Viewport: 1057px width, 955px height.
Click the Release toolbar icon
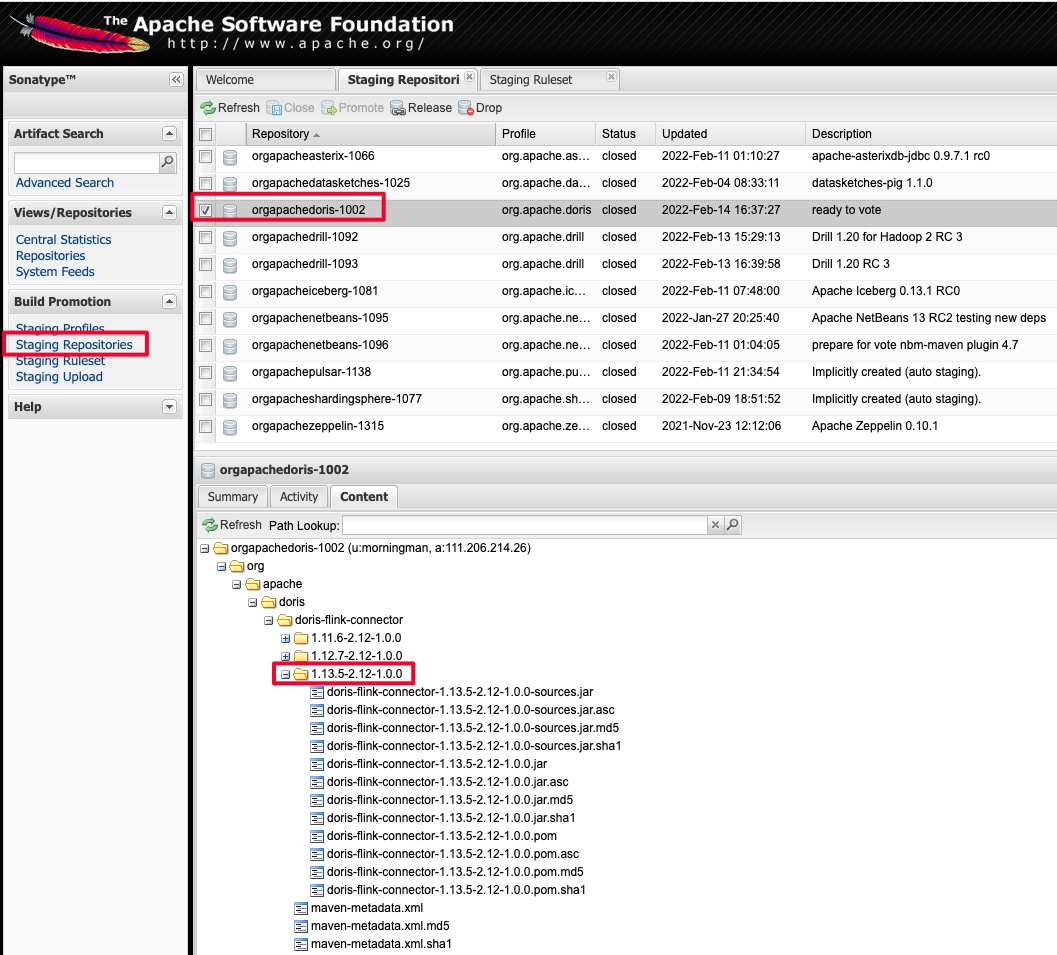[397, 108]
